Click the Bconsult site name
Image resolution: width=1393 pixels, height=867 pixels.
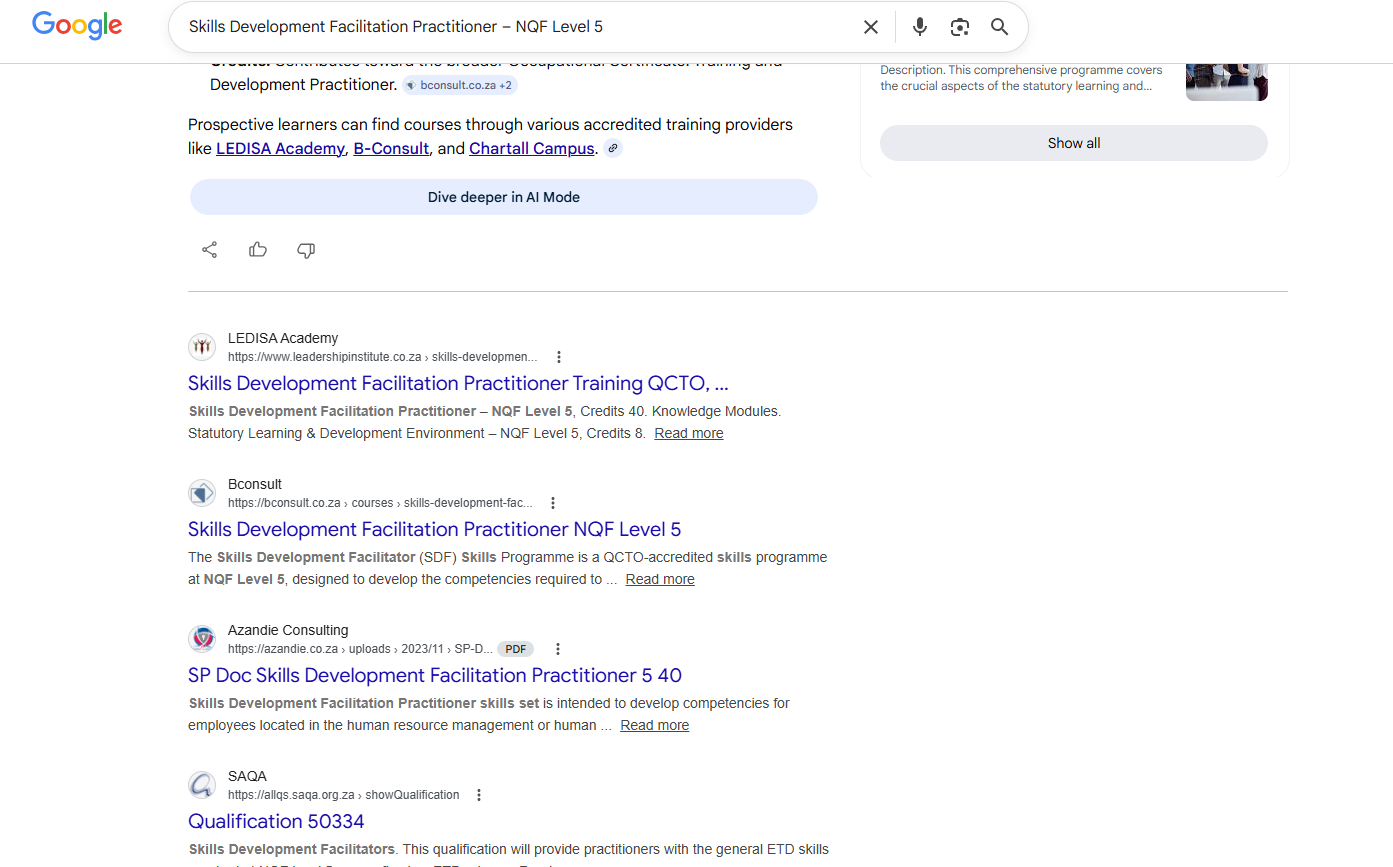(x=255, y=484)
